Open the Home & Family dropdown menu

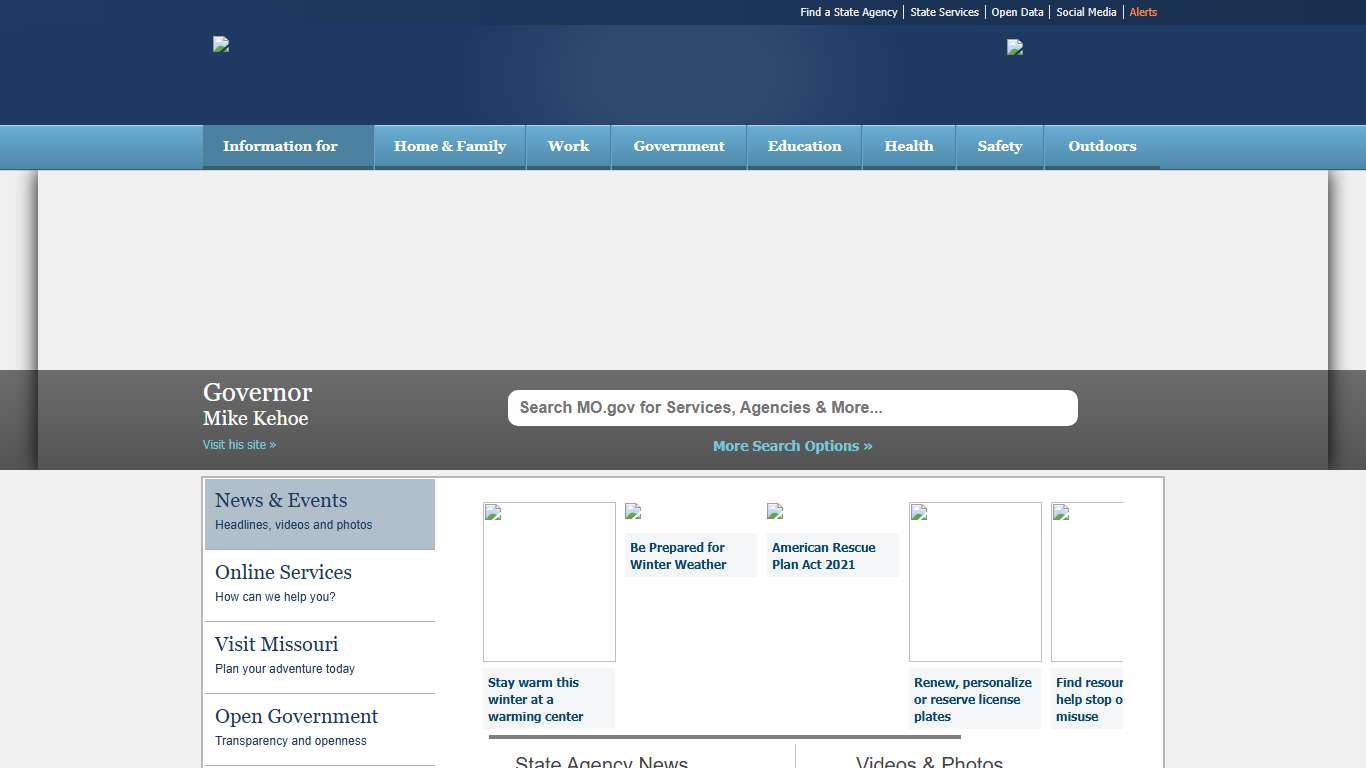(x=450, y=146)
